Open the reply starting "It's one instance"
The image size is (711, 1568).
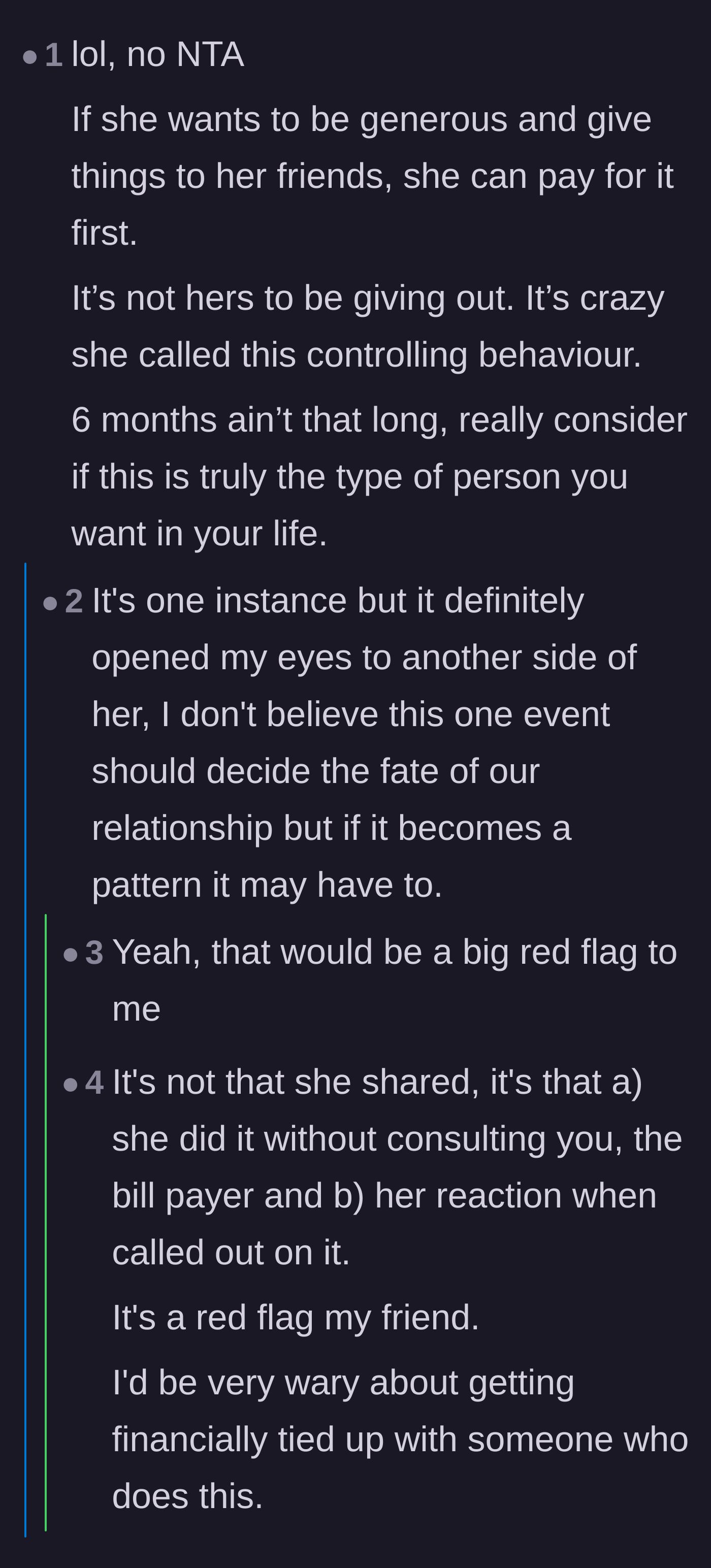364,742
